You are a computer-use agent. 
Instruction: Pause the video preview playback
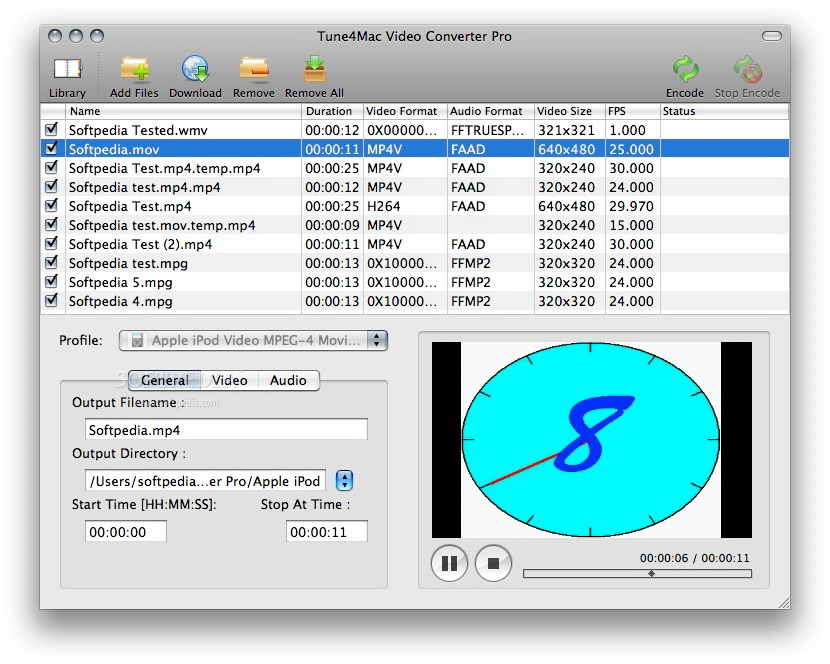449,563
